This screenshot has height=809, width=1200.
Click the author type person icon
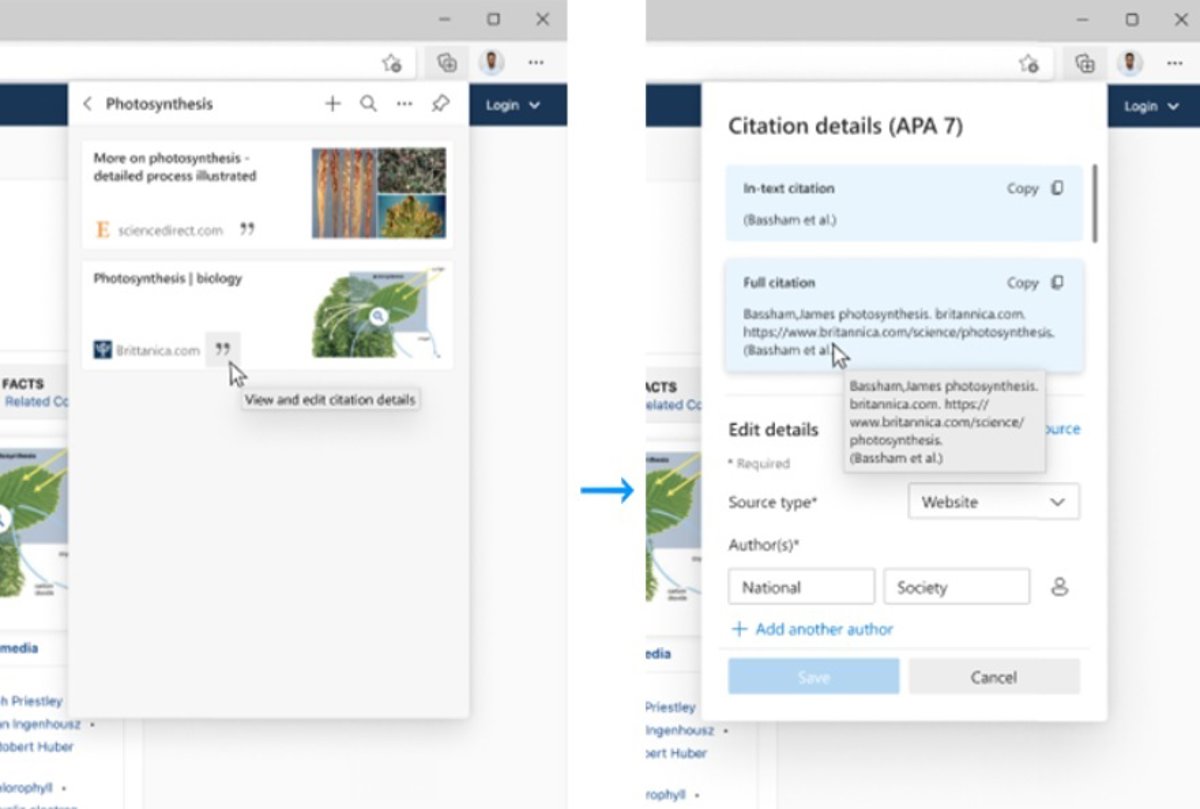[x=1060, y=587]
